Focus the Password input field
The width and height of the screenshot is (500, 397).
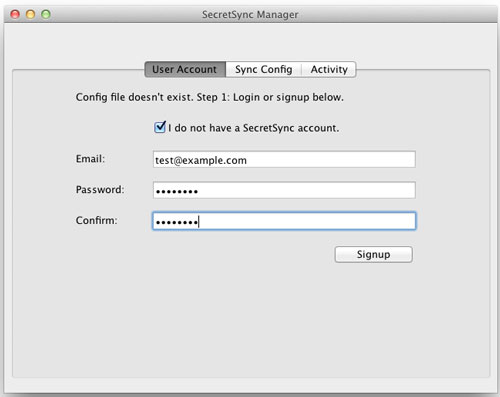(284, 190)
